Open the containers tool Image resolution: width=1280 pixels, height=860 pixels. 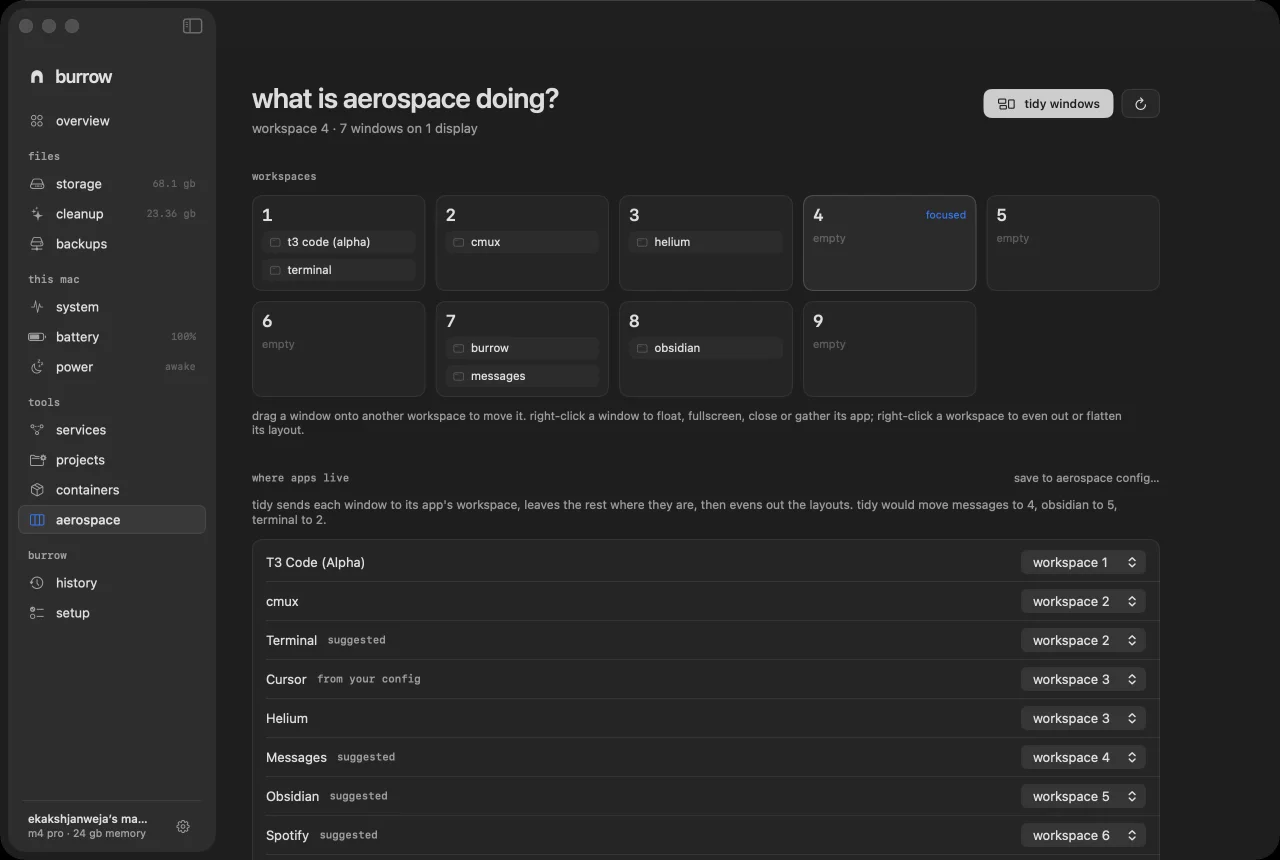pyautogui.click(x=112, y=490)
